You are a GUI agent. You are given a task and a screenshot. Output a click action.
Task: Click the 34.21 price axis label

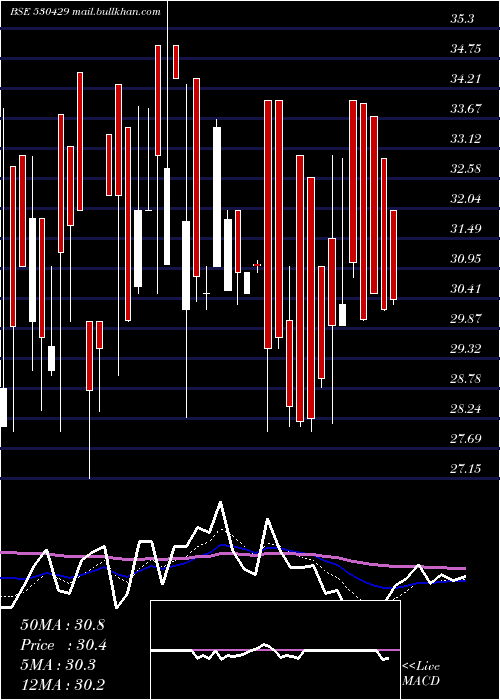466,79
